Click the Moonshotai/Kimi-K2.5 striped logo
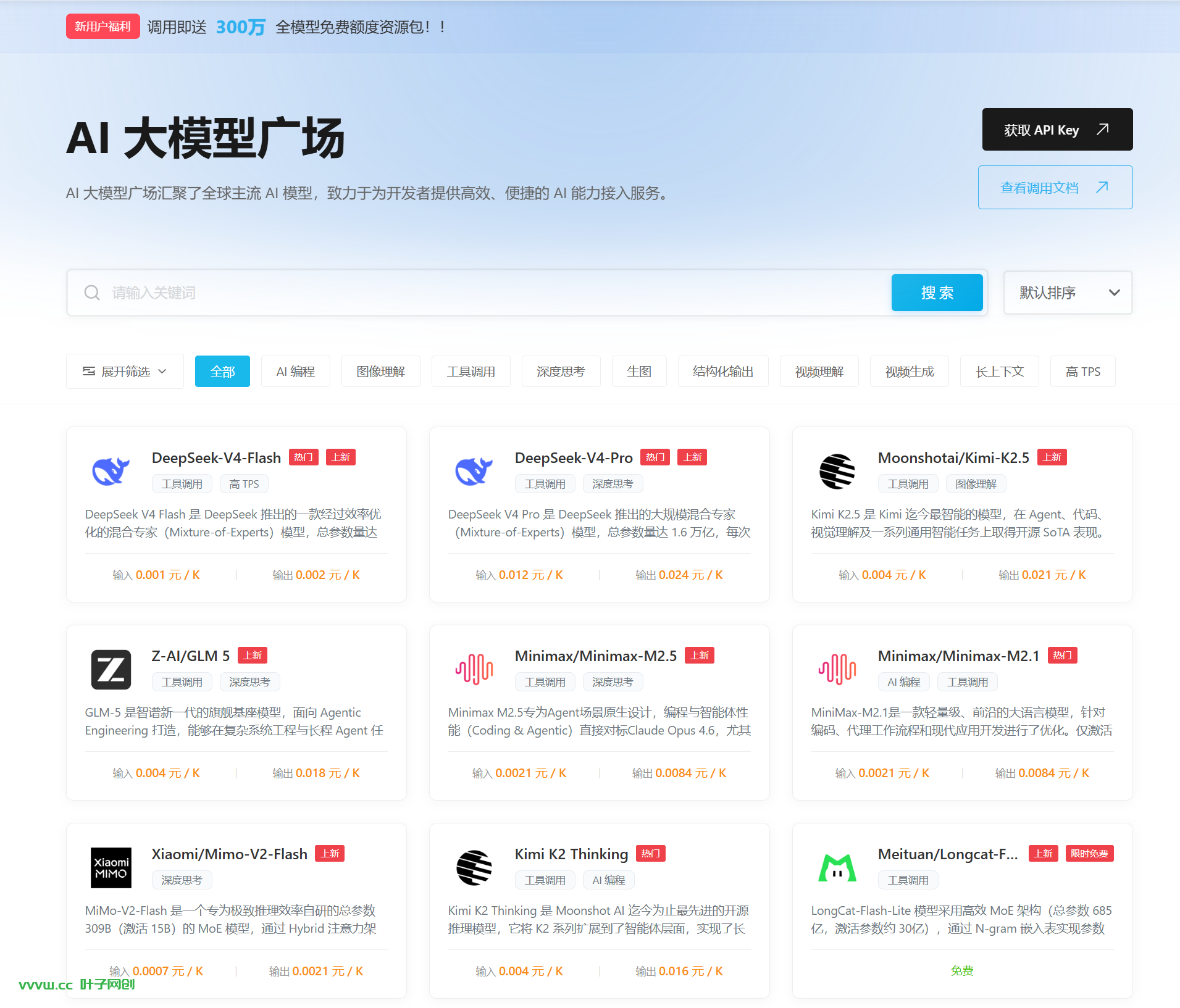The image size is (1180, 1008). 837,472
